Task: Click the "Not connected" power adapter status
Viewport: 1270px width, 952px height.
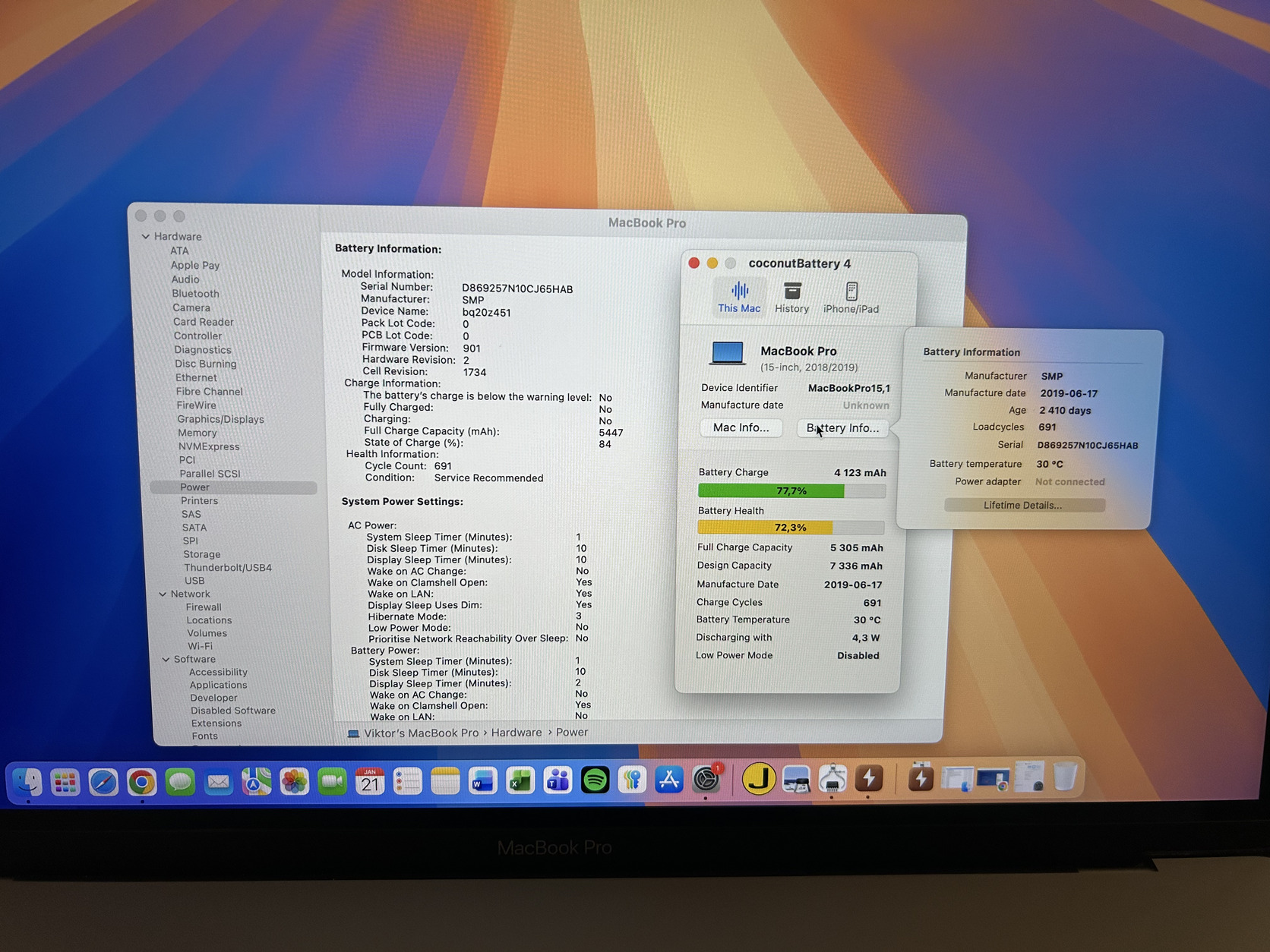Action: click(x=1070, y=482)
